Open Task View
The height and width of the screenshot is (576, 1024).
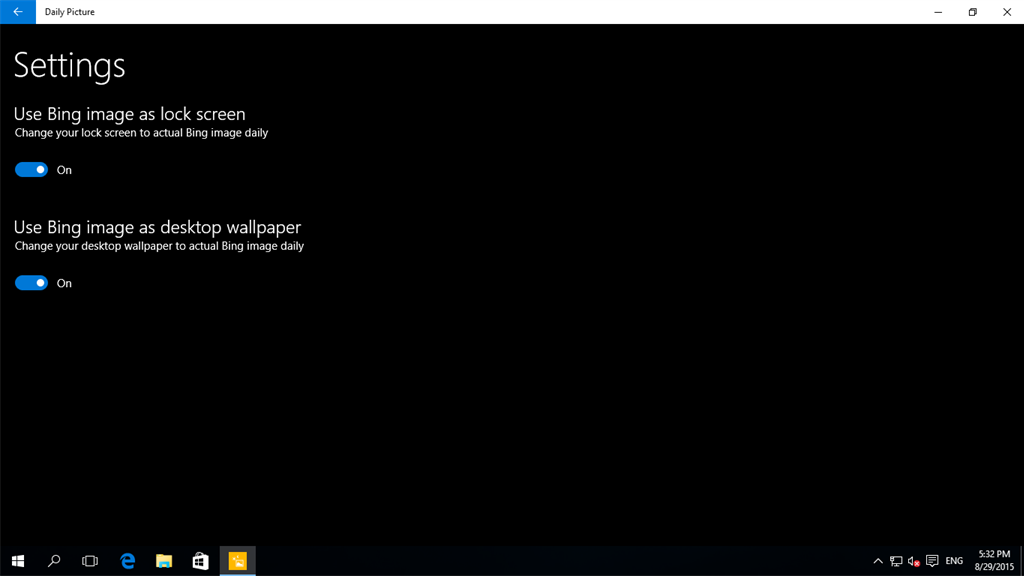89,561
